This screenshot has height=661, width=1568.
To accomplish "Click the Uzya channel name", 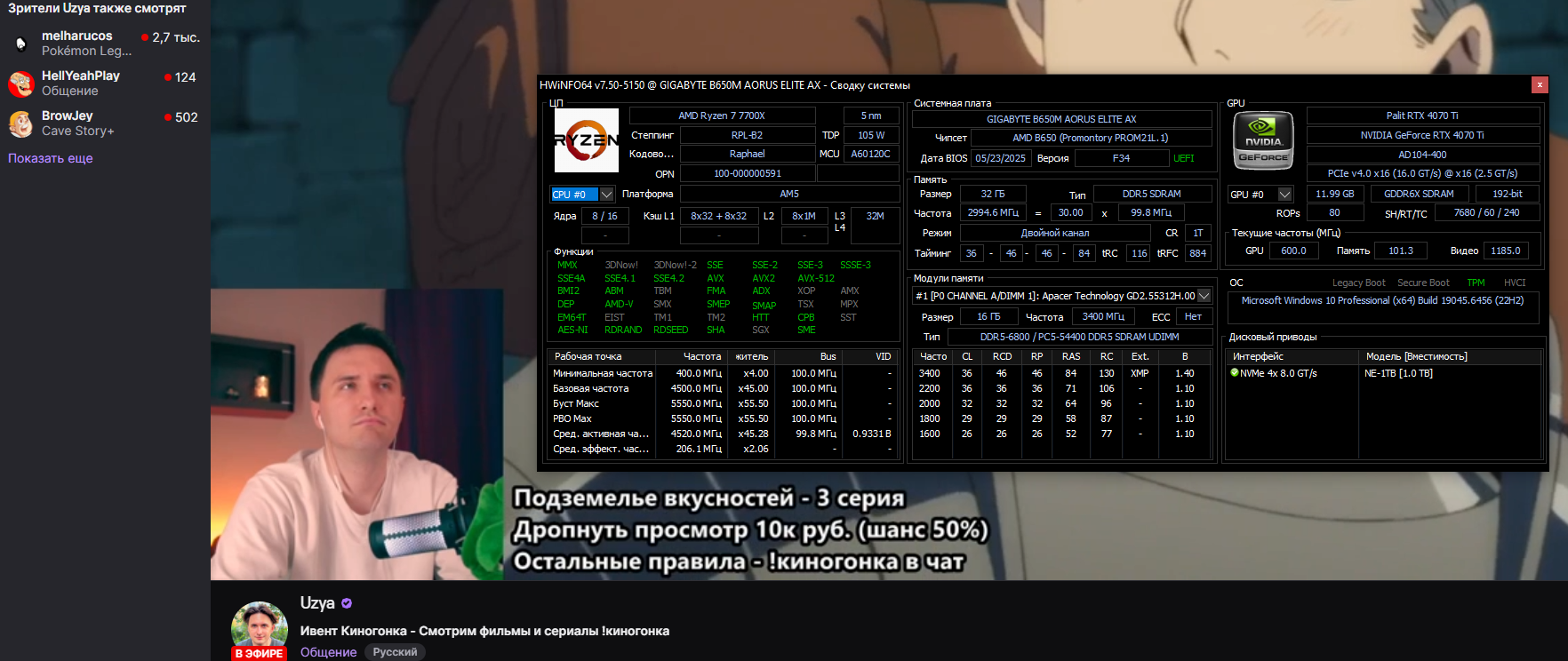I will click(317, 603).
